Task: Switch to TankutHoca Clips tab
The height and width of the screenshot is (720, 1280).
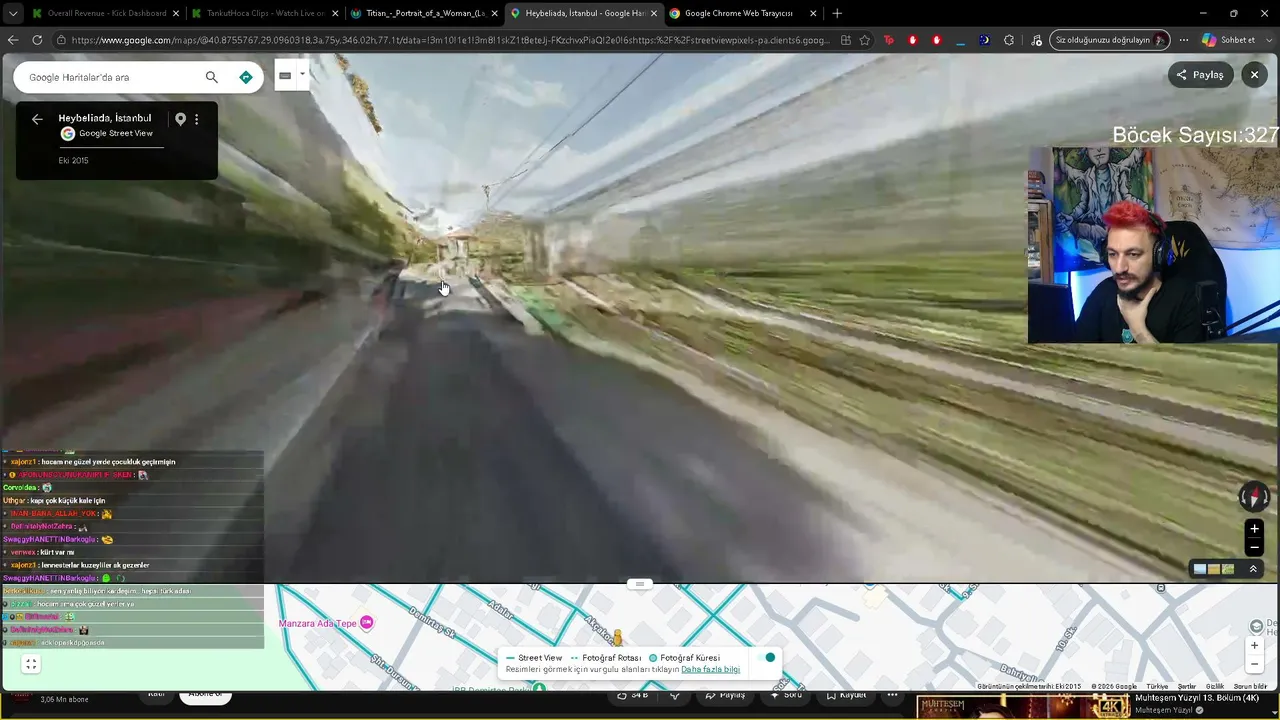Action: click(x=264, y=13)
